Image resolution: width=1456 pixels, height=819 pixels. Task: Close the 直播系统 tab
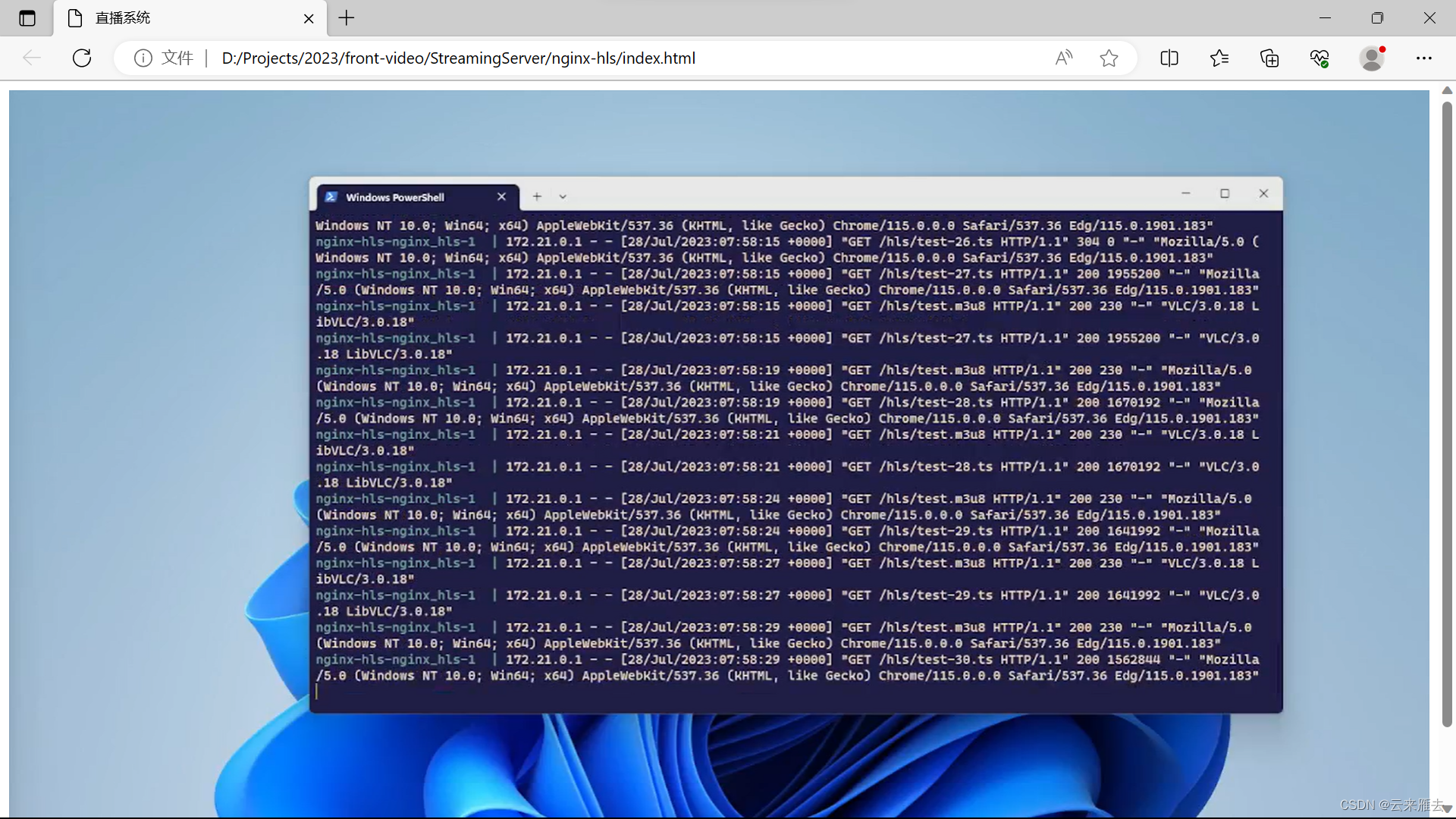309,18
